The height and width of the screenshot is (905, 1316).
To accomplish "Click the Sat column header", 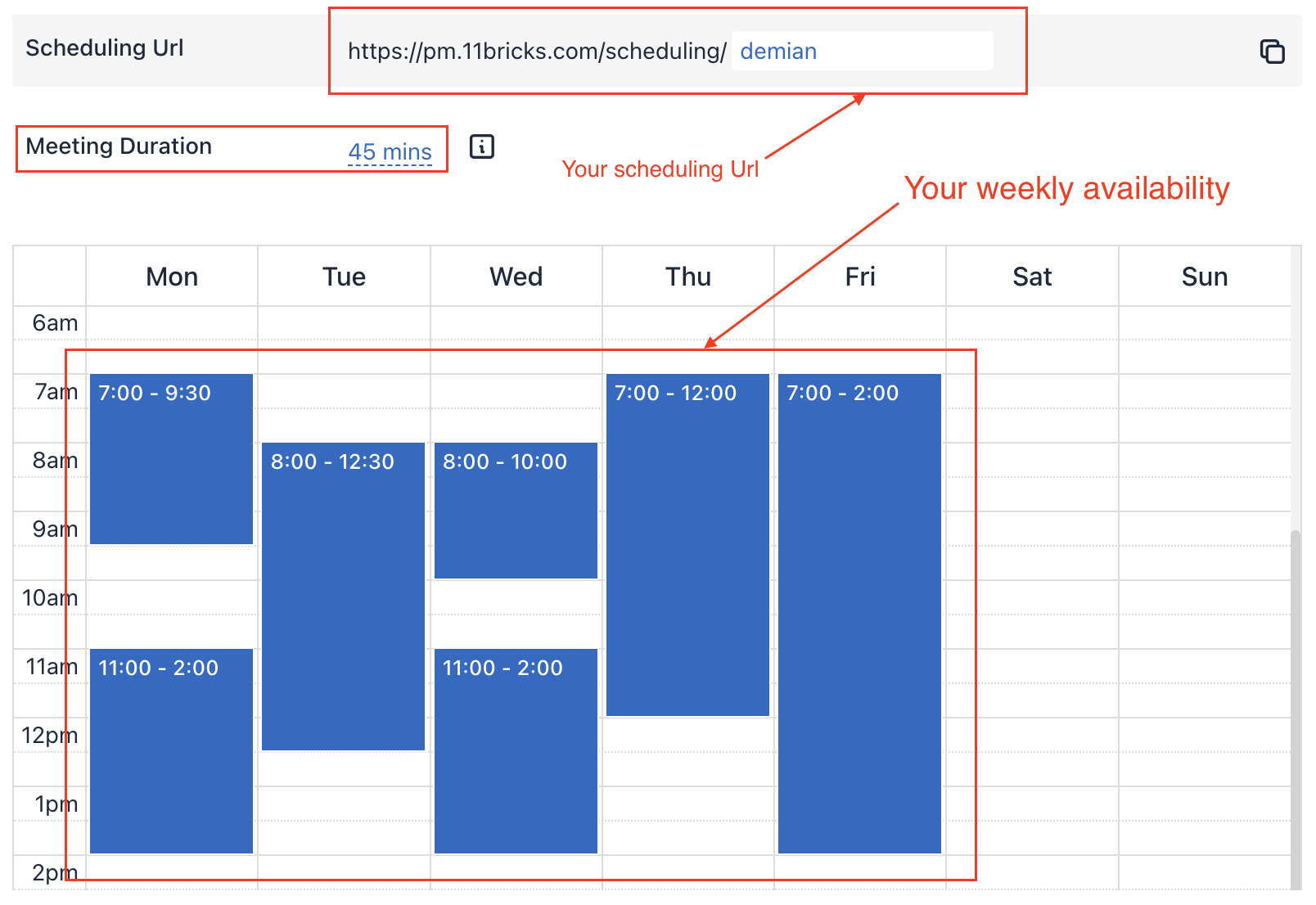I will (1032, 277).
